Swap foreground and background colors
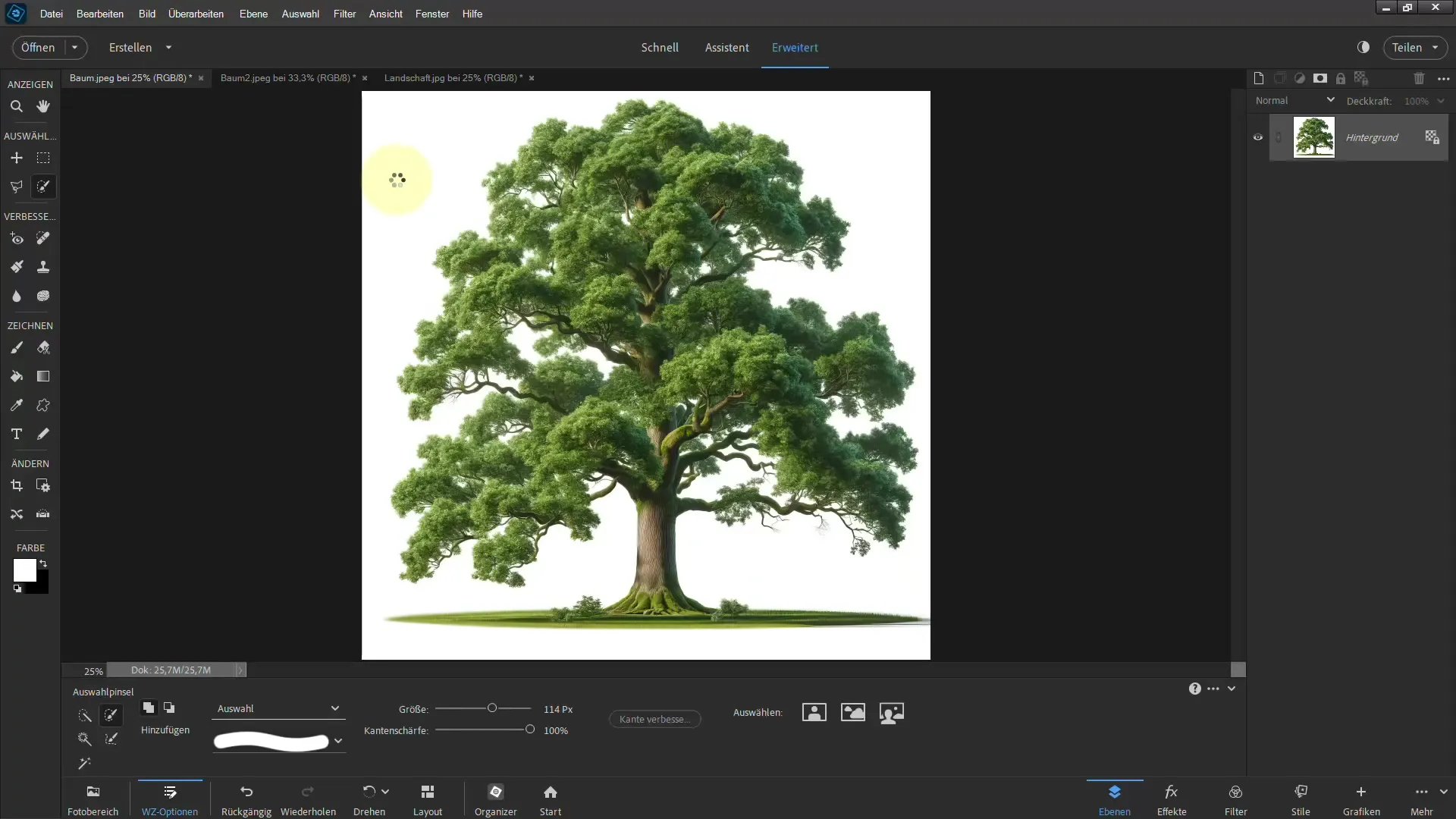 tap(43, 563)
